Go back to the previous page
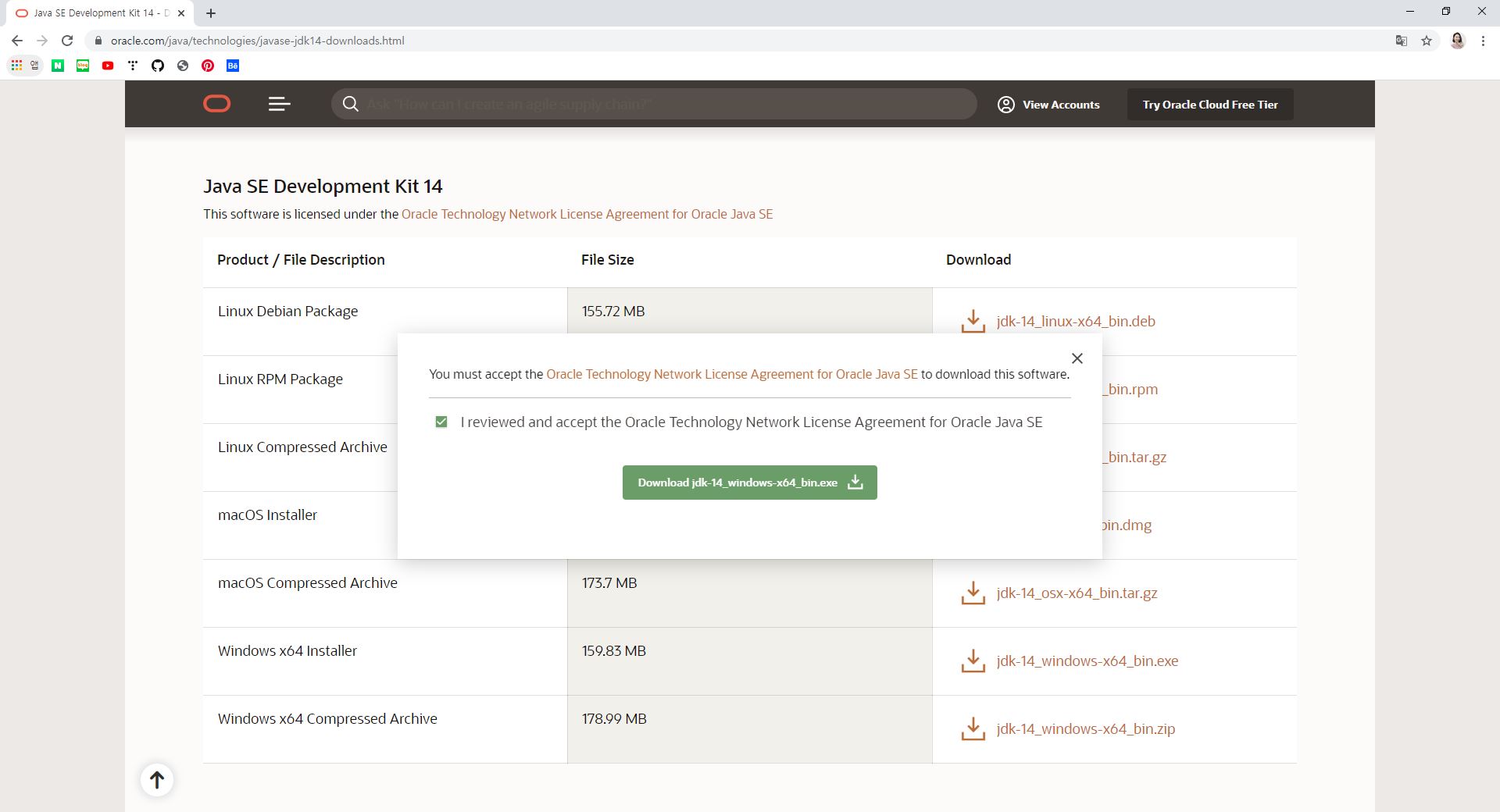Screen dimensions: 1500x812 [x=17, y=41]
